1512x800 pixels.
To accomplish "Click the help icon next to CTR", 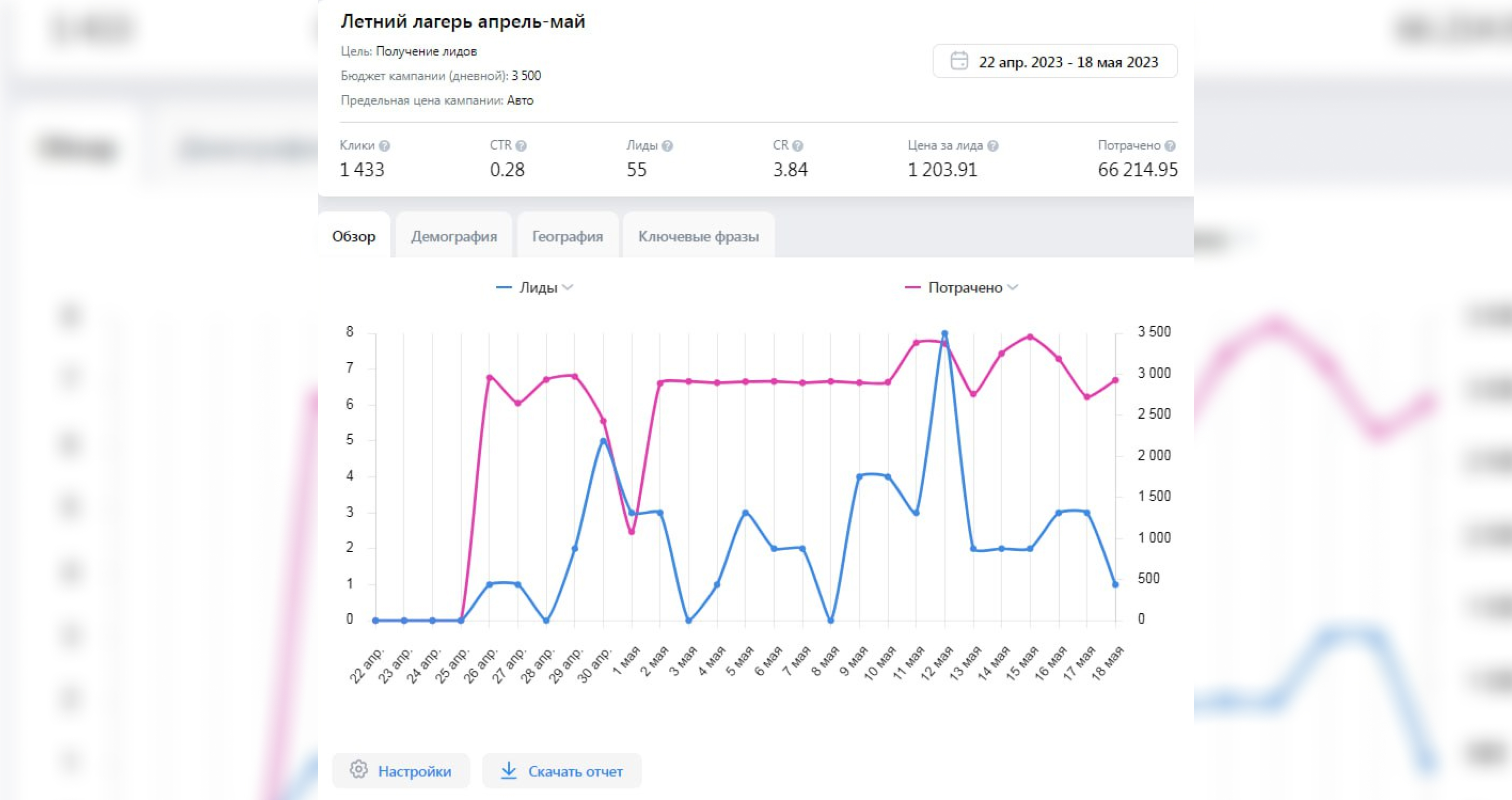I will point(521,145).
